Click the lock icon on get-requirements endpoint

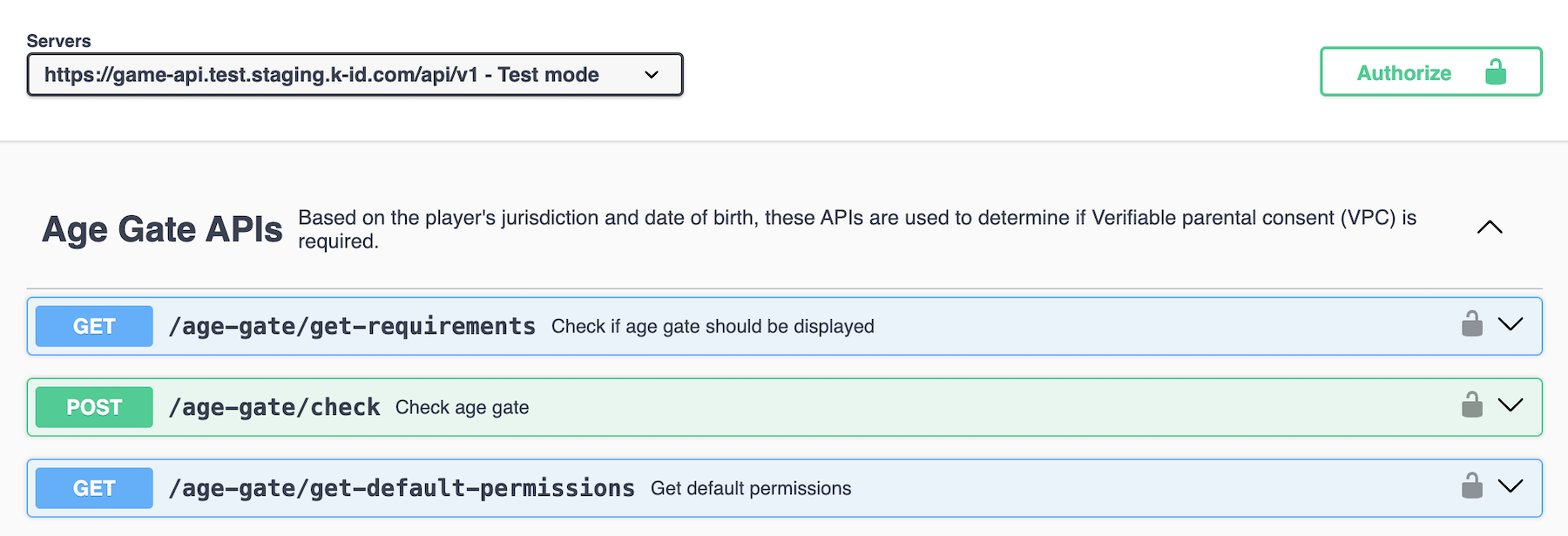tap(1471, 324)
